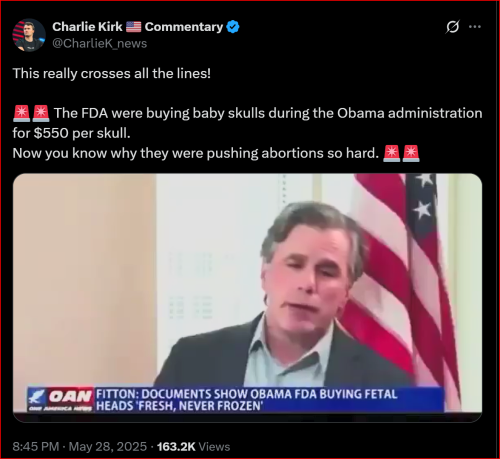Click the blue verified checkmark badge
500x459 pixels.
point(233,27)
